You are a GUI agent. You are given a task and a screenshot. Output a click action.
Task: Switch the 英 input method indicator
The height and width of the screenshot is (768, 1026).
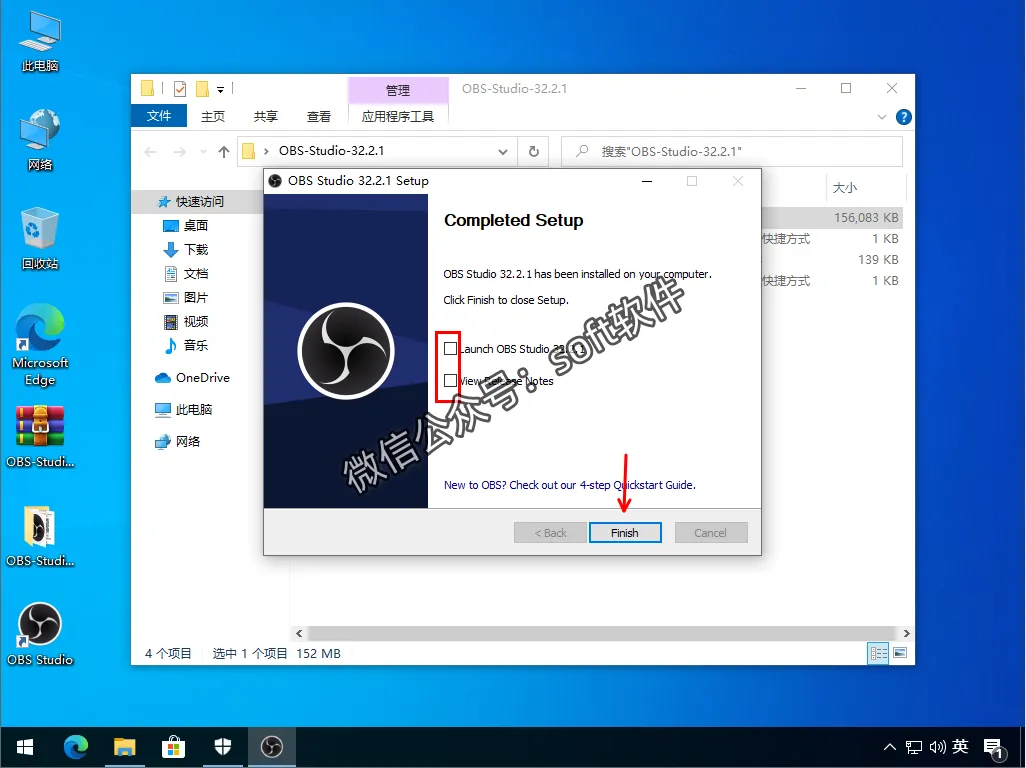coord(961,746)
